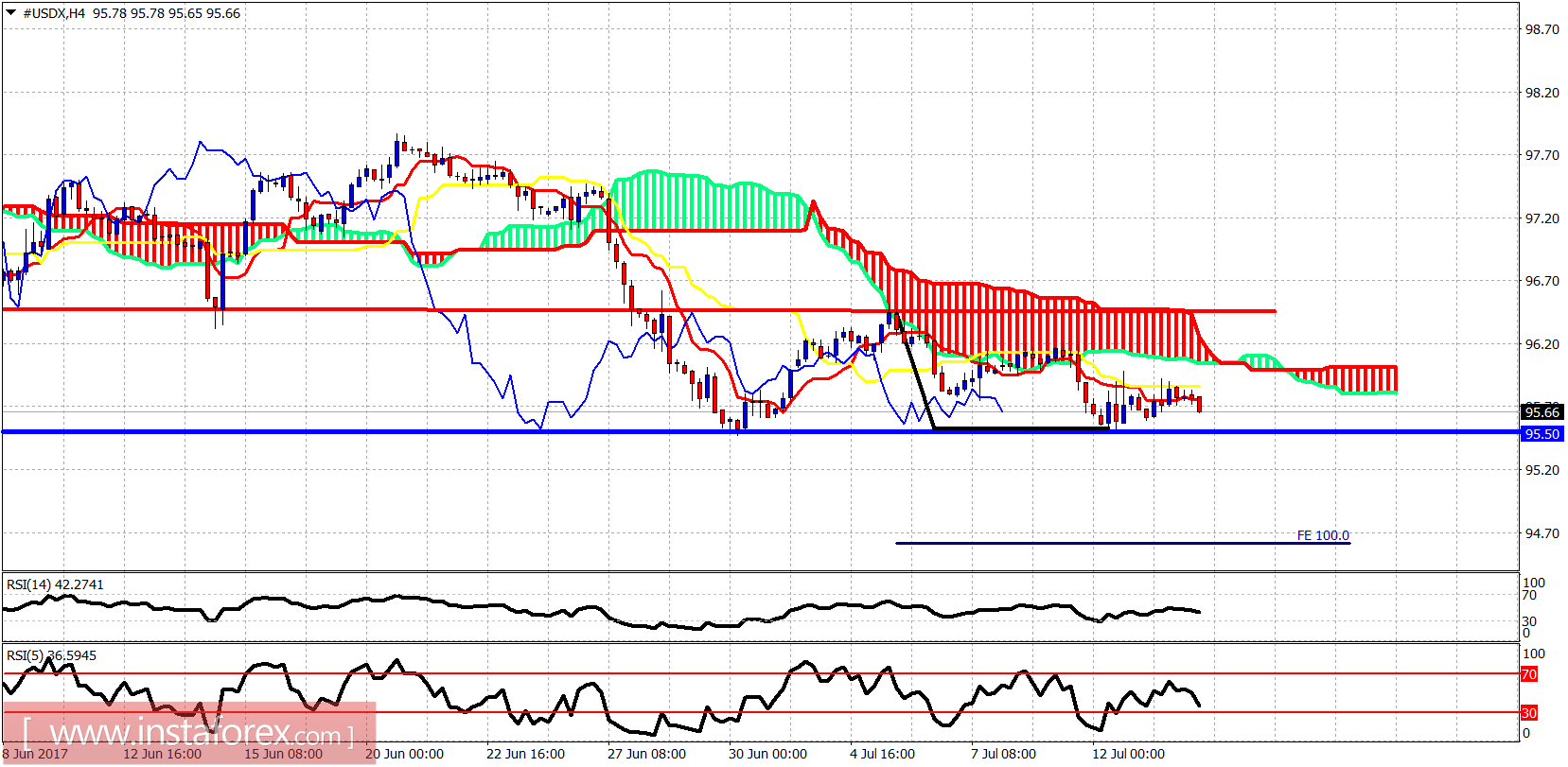Click the 27 Jun 08:00 time label

[x=646, y=754]
